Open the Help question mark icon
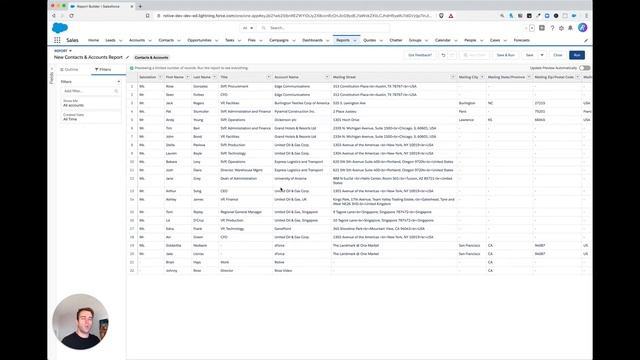Screen dimensions: 640x360 coord(552,28)
